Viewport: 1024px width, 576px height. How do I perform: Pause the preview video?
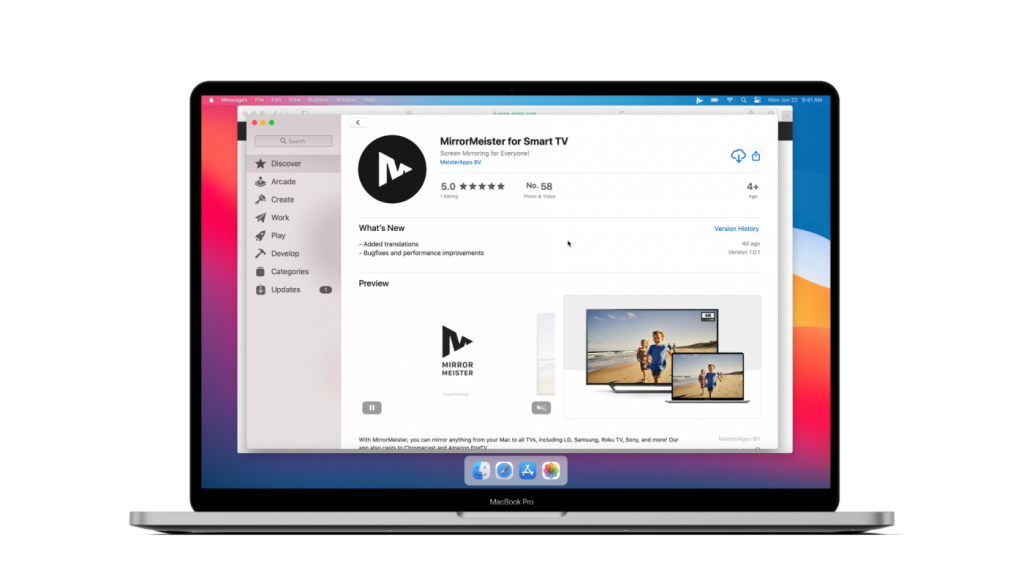click(x=372, y=408)
